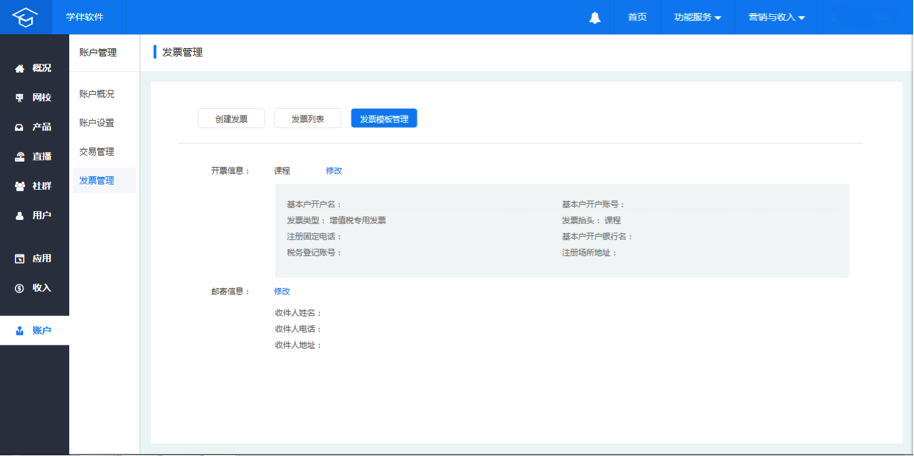
Task: Select the 发票模板管理 tab
Action: pyautogui.click(x=384, y=118)
